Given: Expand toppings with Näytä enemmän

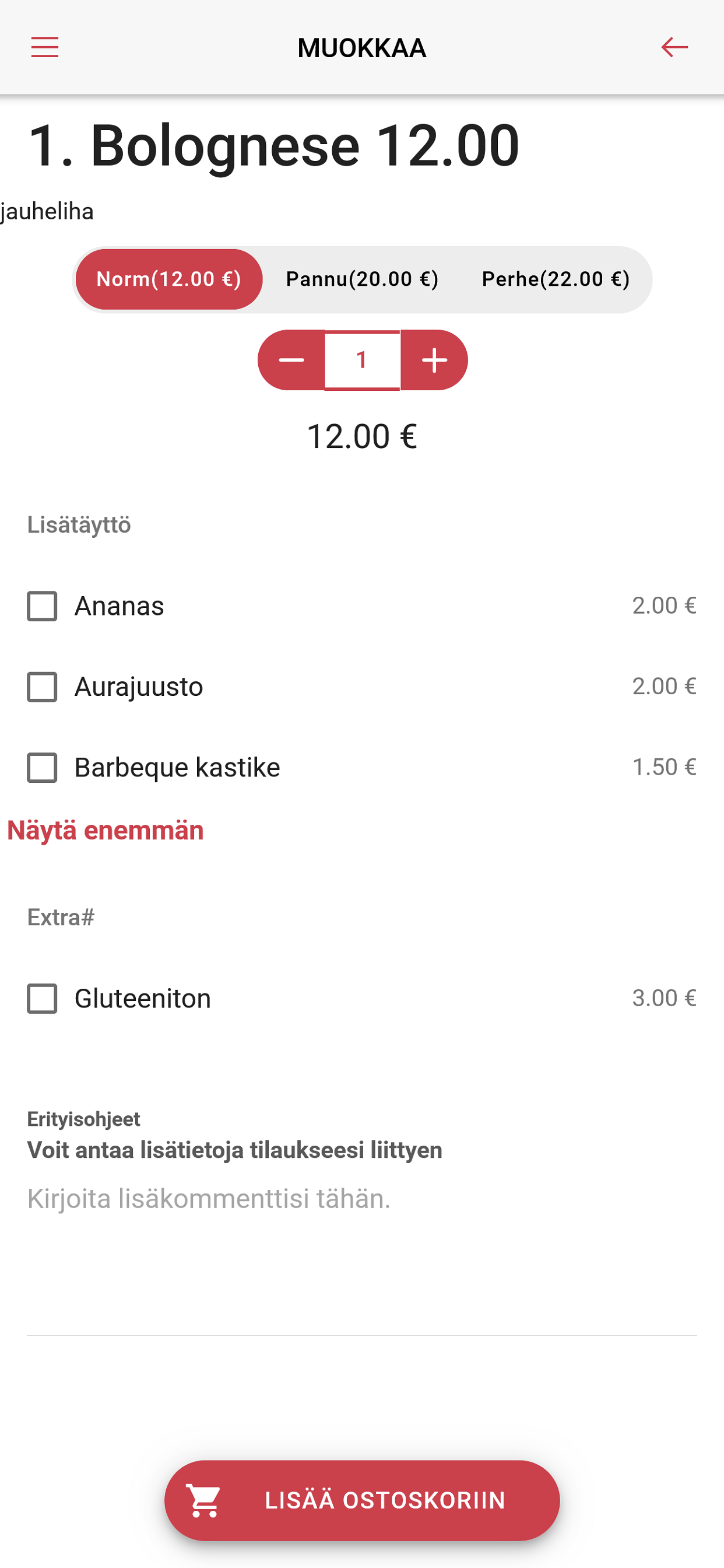Looking at the screenshot, I should point(106,831).
